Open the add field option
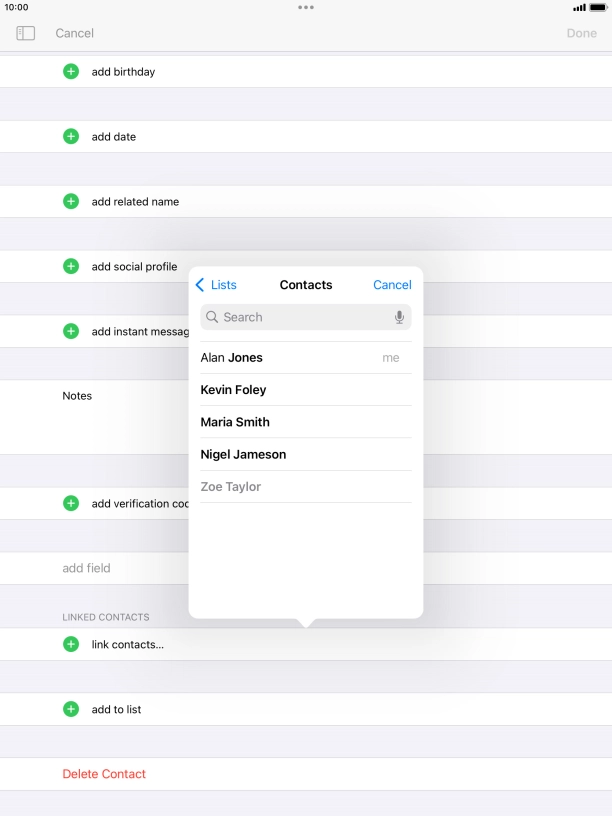612x816 pixels. (87, 568)
